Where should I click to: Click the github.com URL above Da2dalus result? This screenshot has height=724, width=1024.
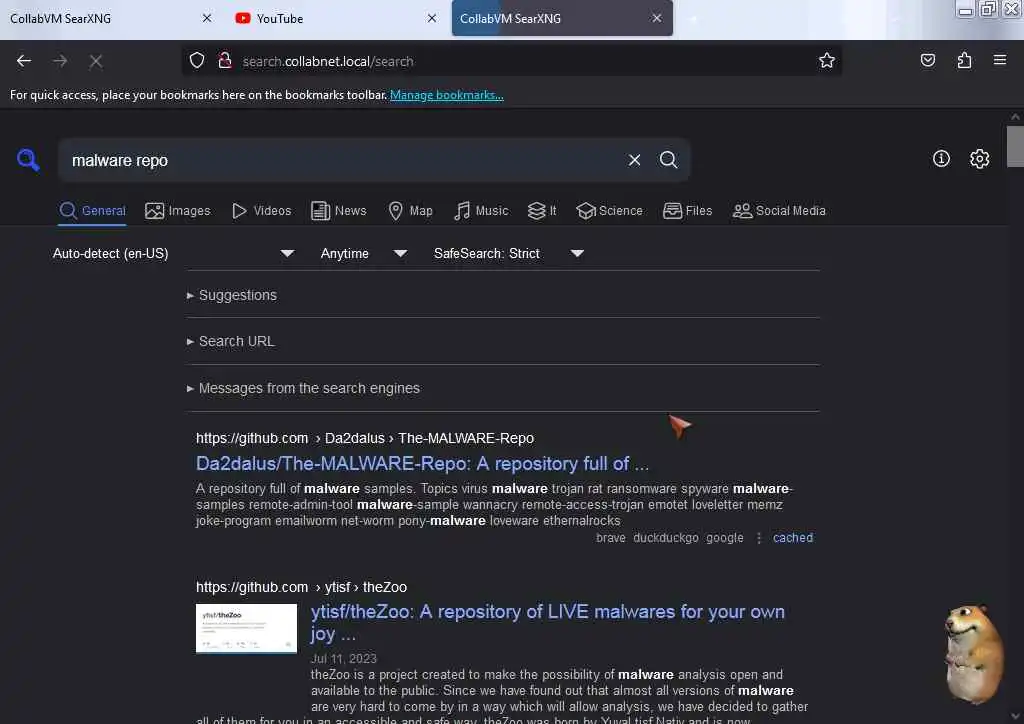(x=364, y=438)
